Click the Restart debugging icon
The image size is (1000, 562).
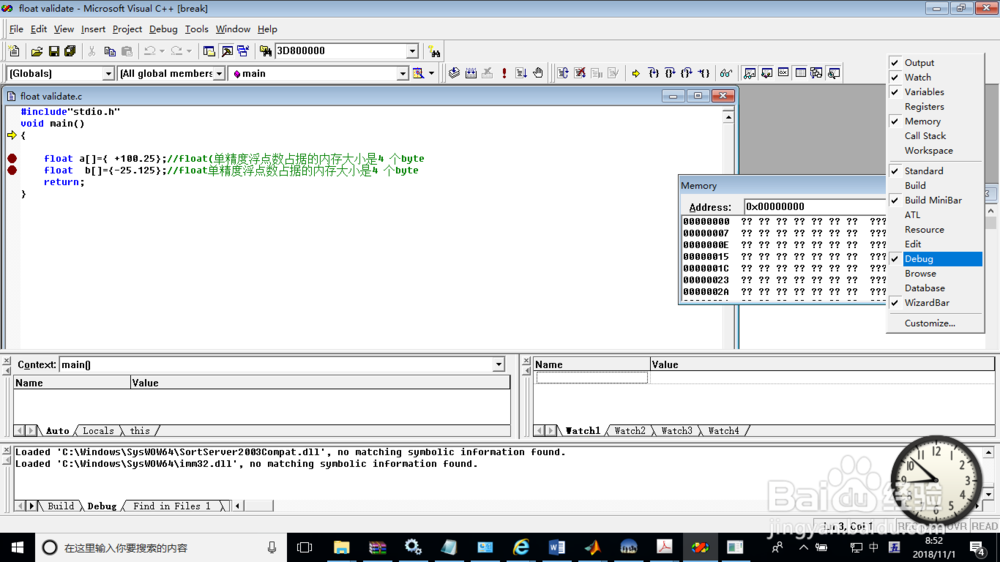click(563, 73)
